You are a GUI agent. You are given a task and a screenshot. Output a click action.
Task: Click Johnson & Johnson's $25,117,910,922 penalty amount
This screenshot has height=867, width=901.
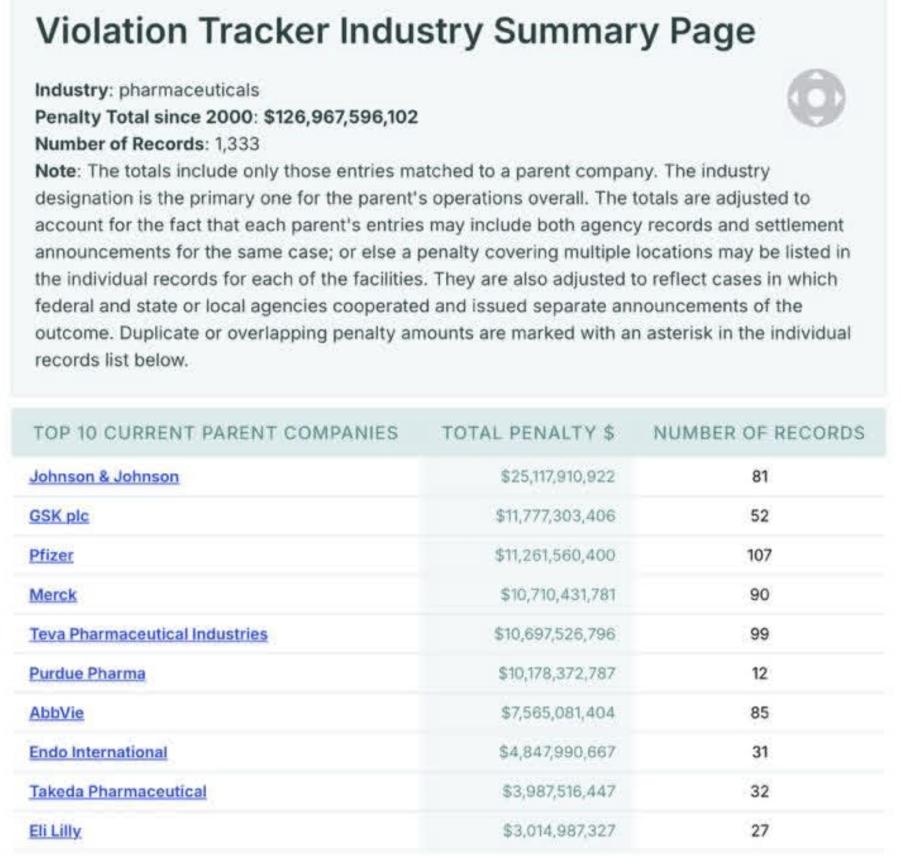point(557,477)
